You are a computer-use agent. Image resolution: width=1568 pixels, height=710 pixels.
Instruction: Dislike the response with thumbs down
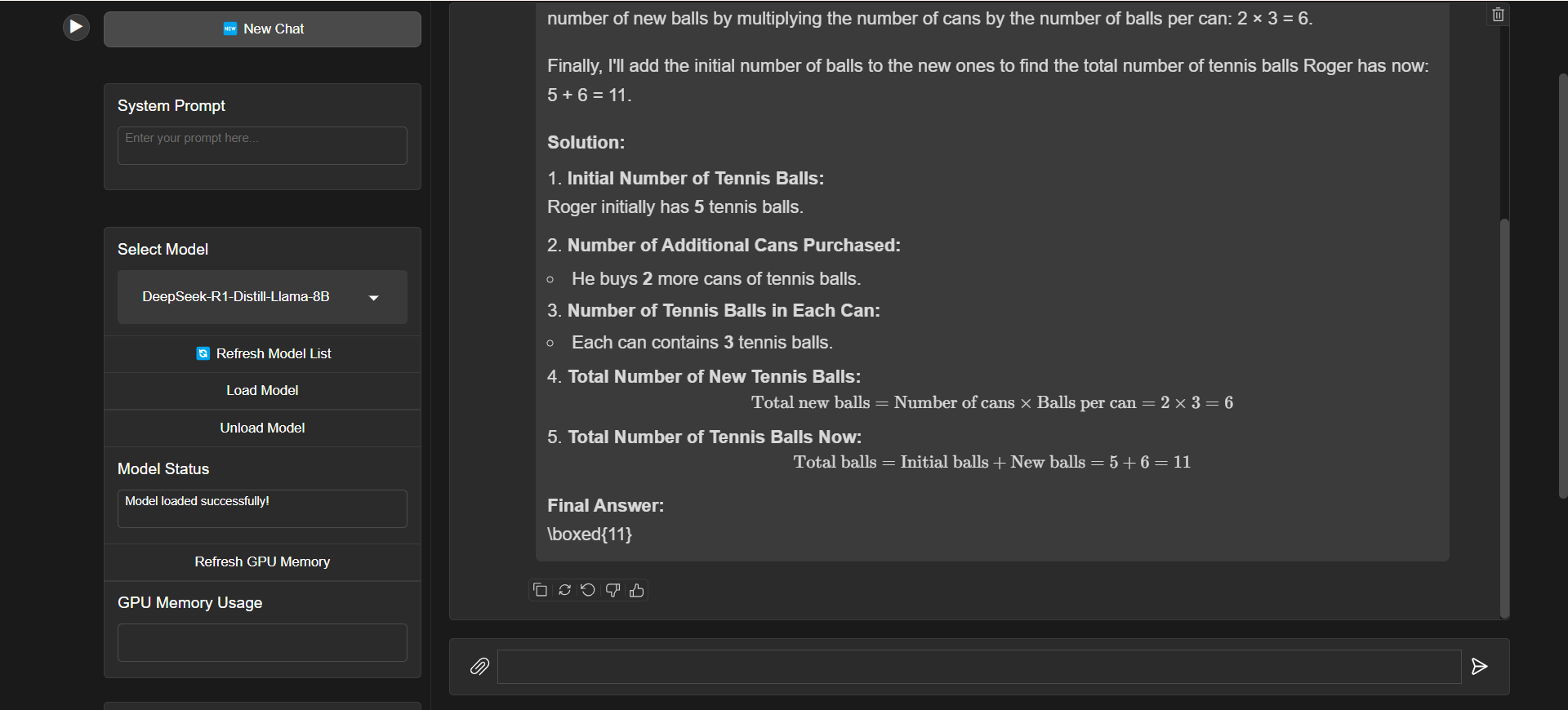[612, 590]
